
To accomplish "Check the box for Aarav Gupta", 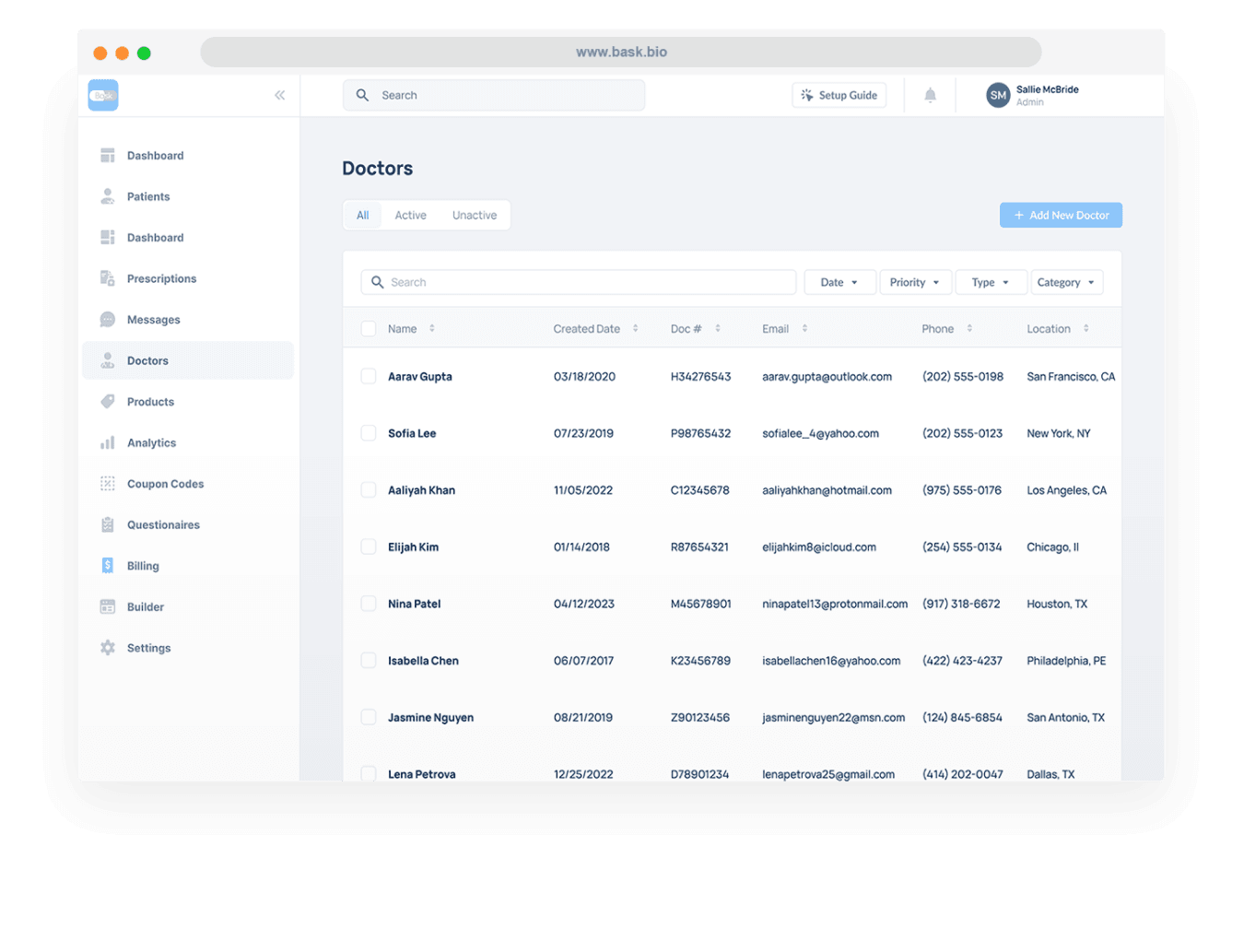I will (369, 376).
